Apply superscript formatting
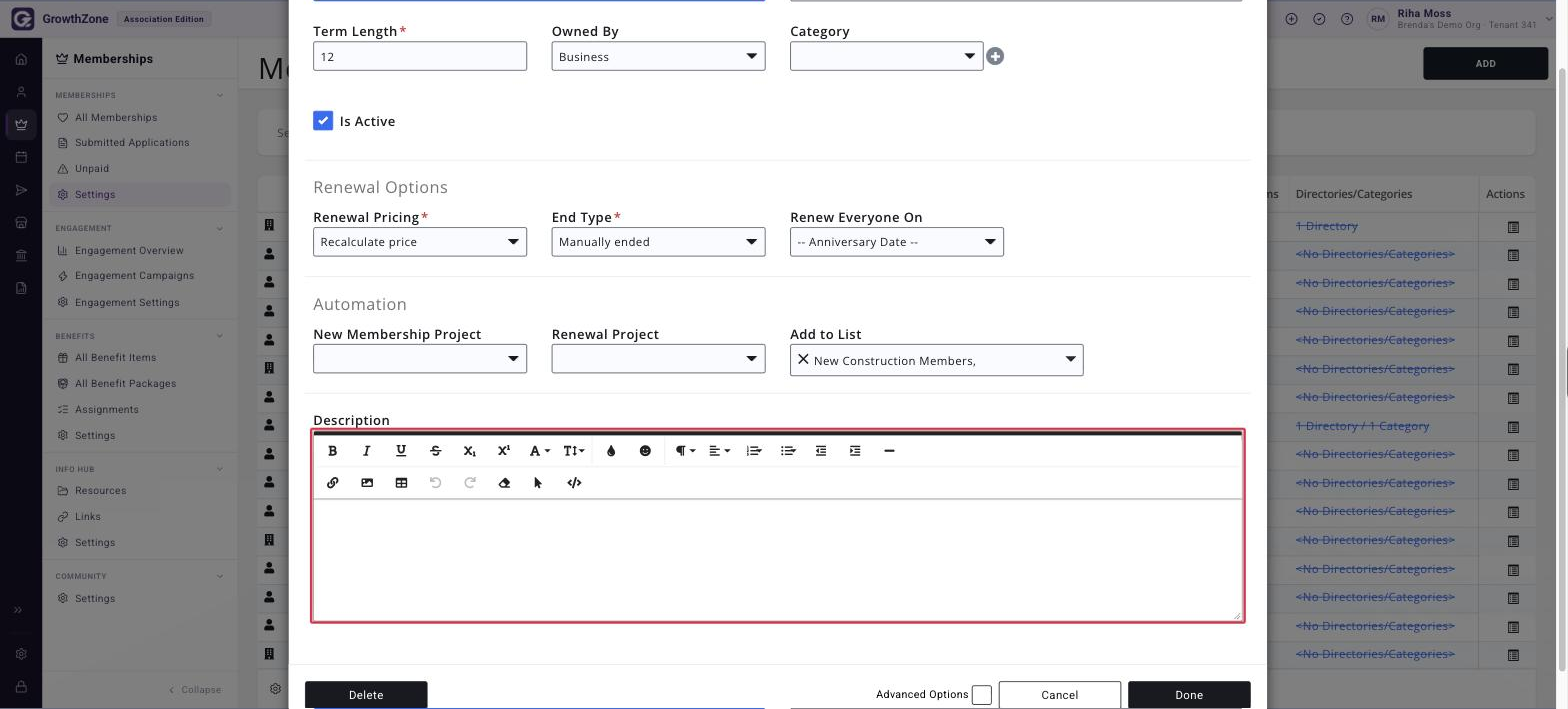The height and width of the screenshot is (709, 1568). [503, 451]
